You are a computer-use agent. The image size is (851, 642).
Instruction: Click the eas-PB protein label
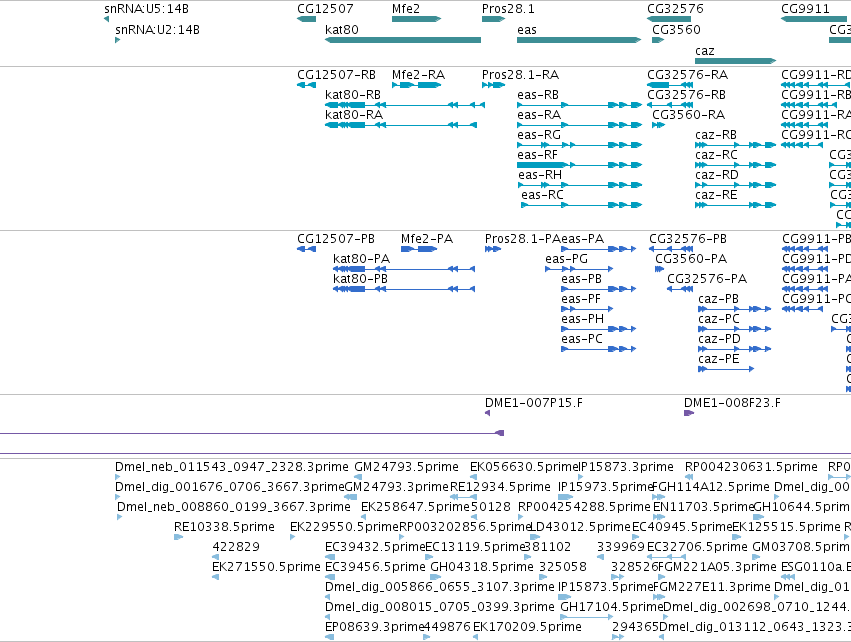point(582,279)
